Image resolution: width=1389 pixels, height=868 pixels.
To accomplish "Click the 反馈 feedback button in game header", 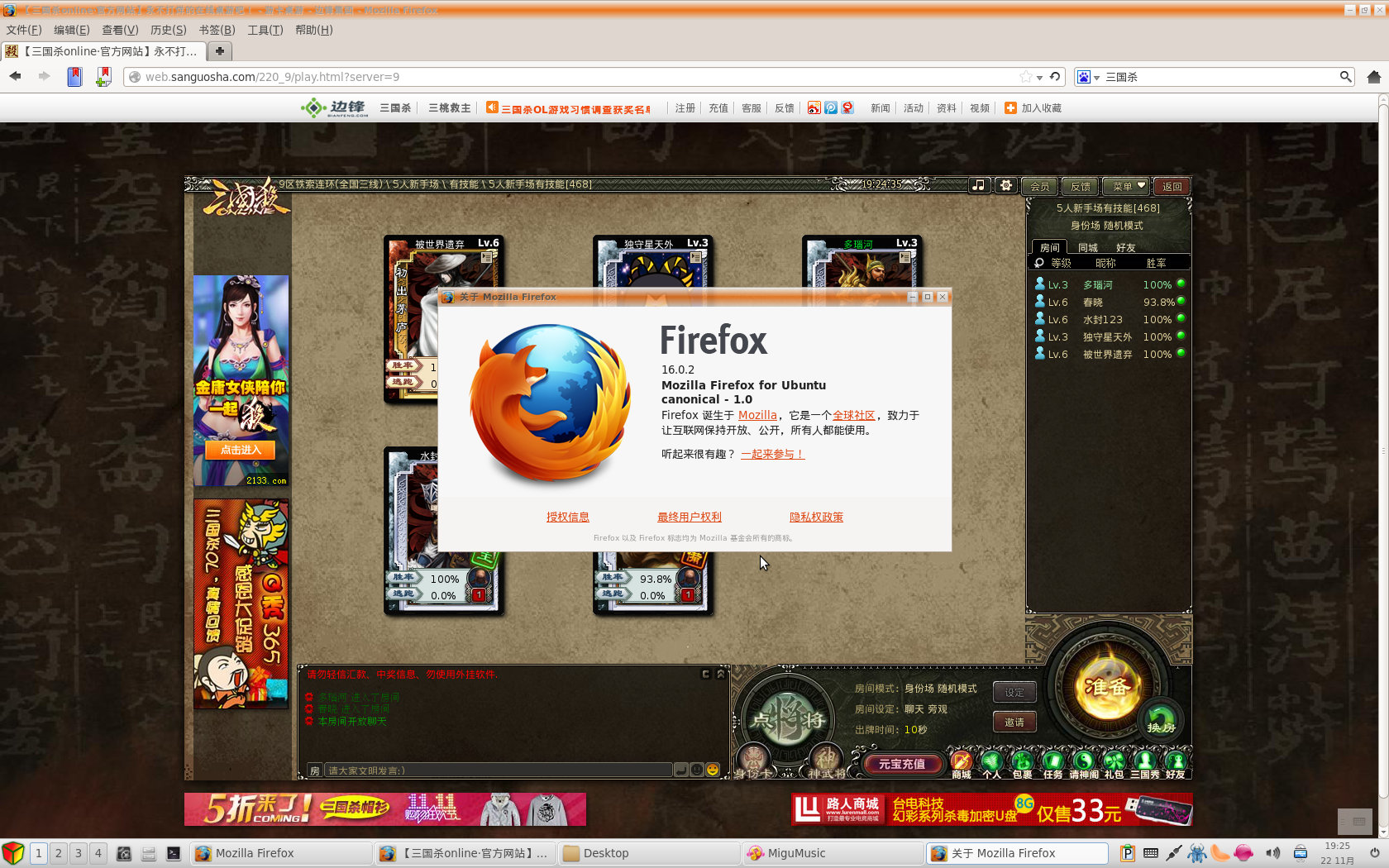I will [1081, 186].
